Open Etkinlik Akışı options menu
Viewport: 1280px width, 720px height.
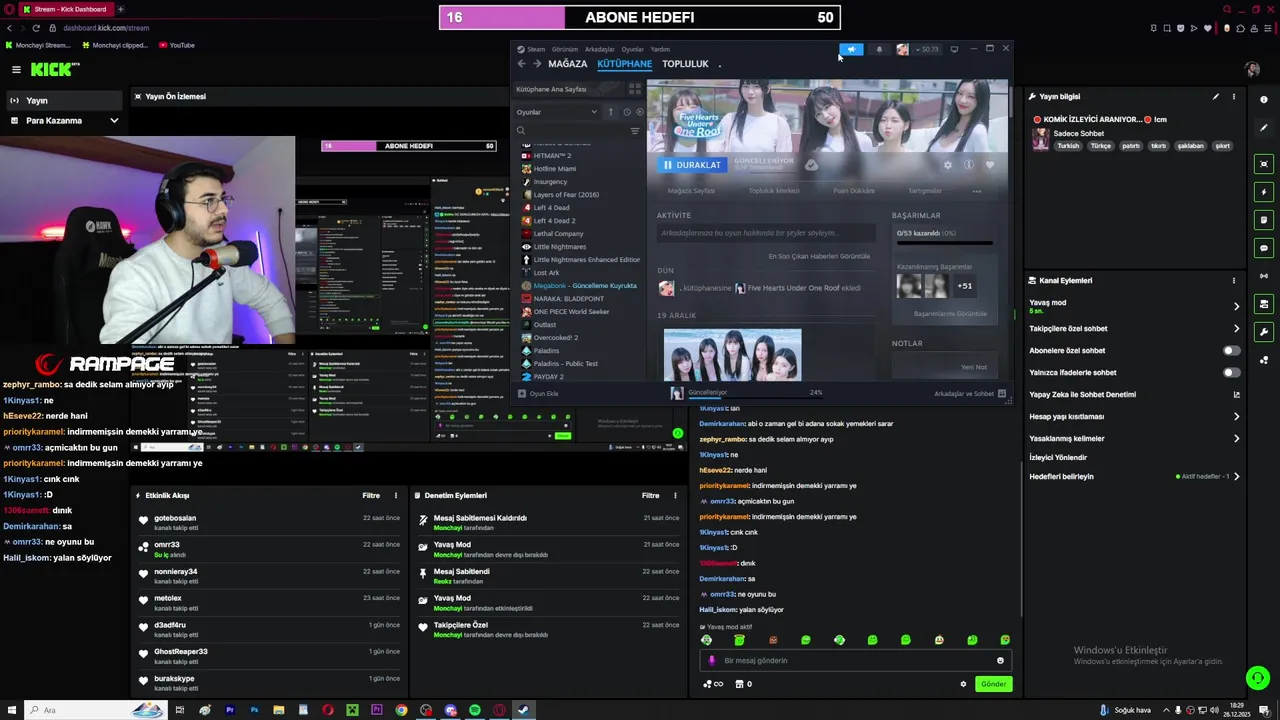pos(395,496)
